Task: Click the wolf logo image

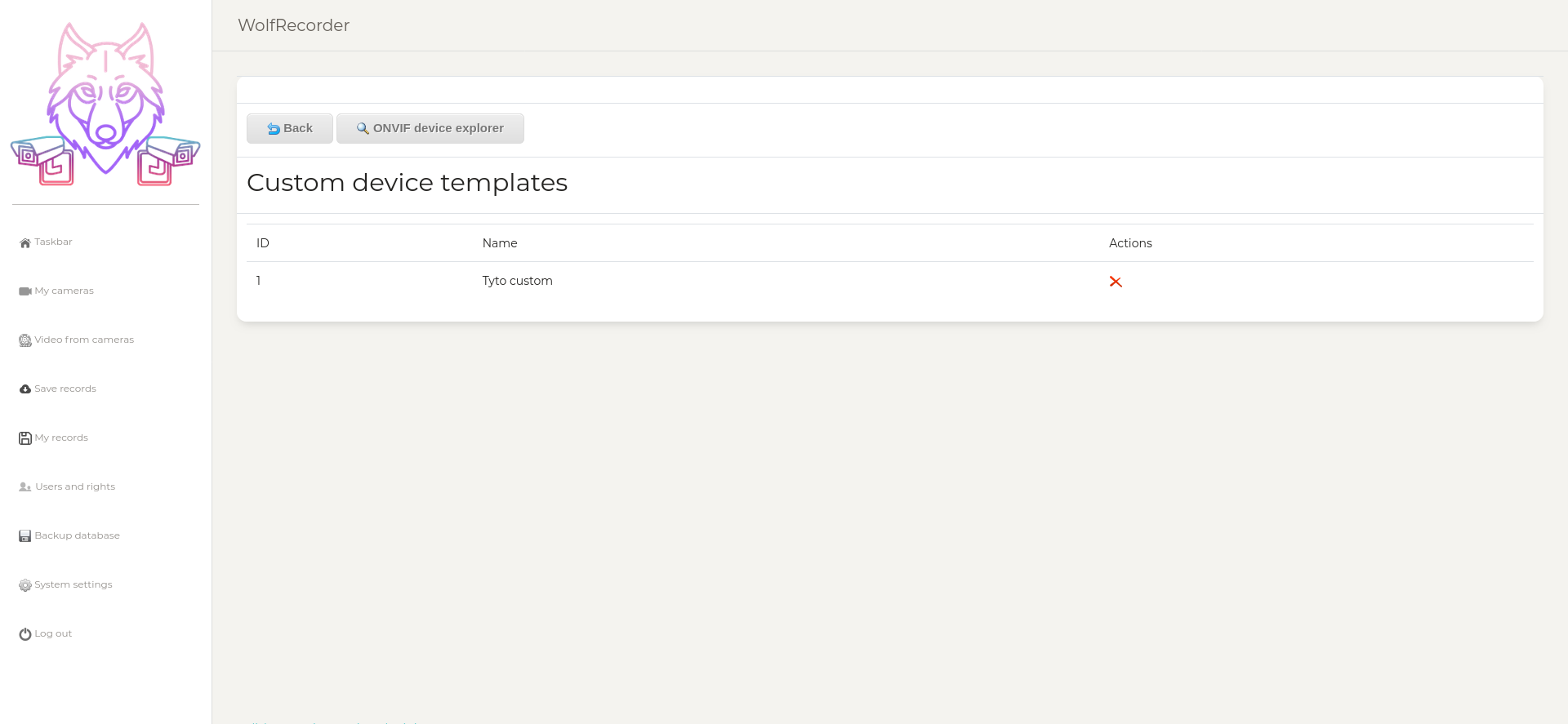Action: [x=105, y=104]
